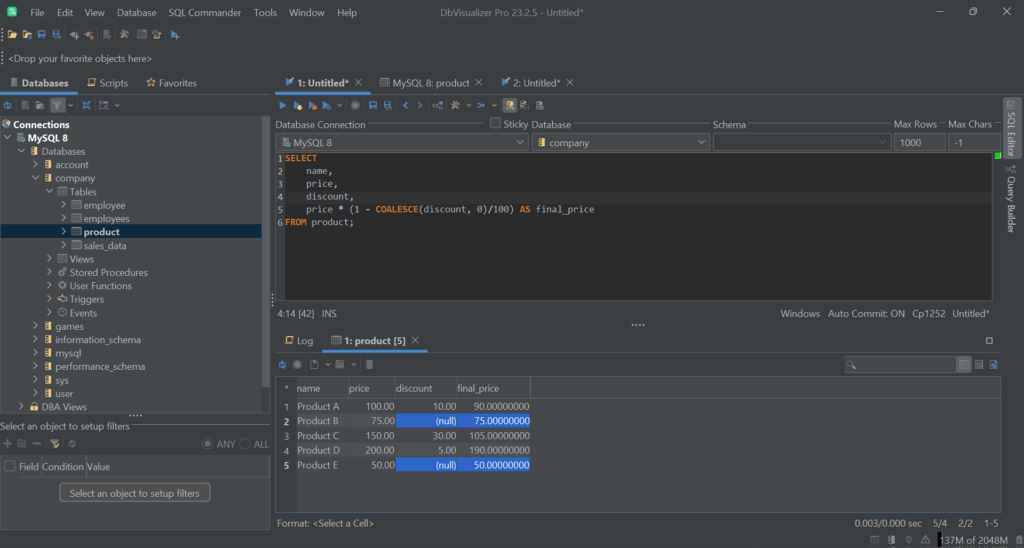The height and width of the screenshot is (548, 1024).
Task: Open the execute options dropdown arrow in editor toolbar
Action: tap(340, 105)
